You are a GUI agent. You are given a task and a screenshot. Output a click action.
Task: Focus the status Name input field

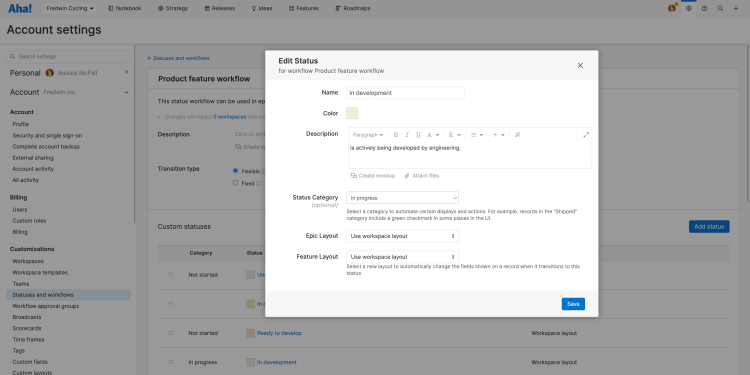click(x=405, y=93)
